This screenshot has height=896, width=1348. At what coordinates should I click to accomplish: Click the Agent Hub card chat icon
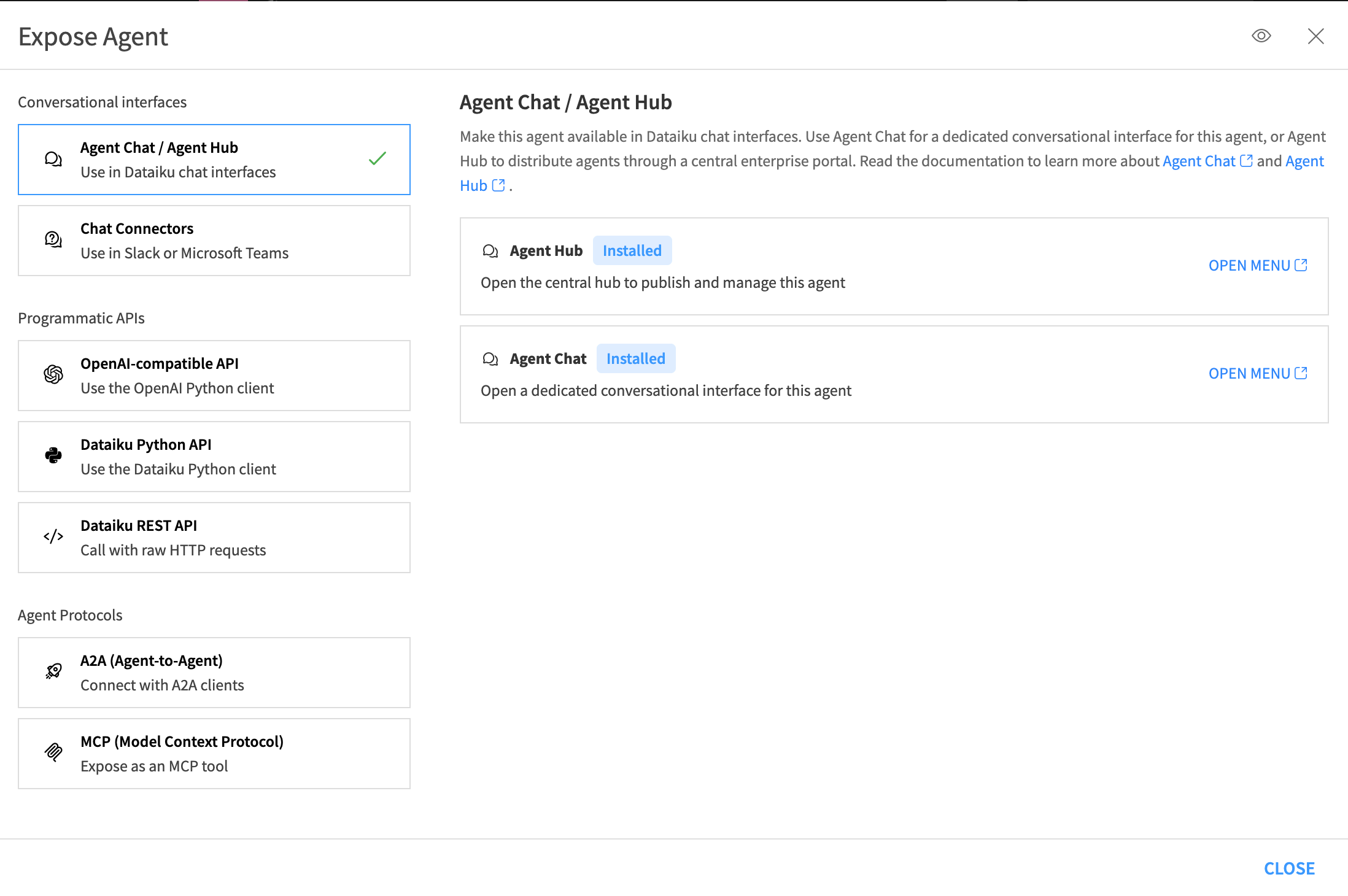click(490, 251)
